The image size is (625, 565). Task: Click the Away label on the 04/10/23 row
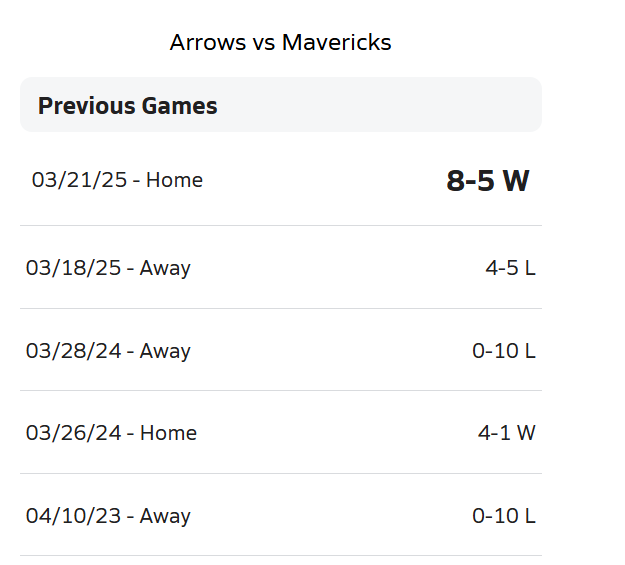coord(165,516)
